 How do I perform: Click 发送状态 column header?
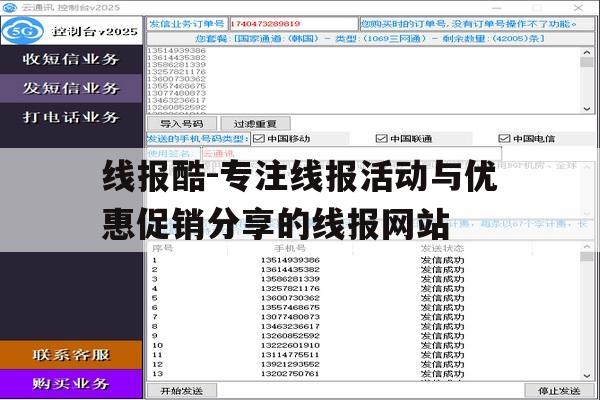pos(442,248)
